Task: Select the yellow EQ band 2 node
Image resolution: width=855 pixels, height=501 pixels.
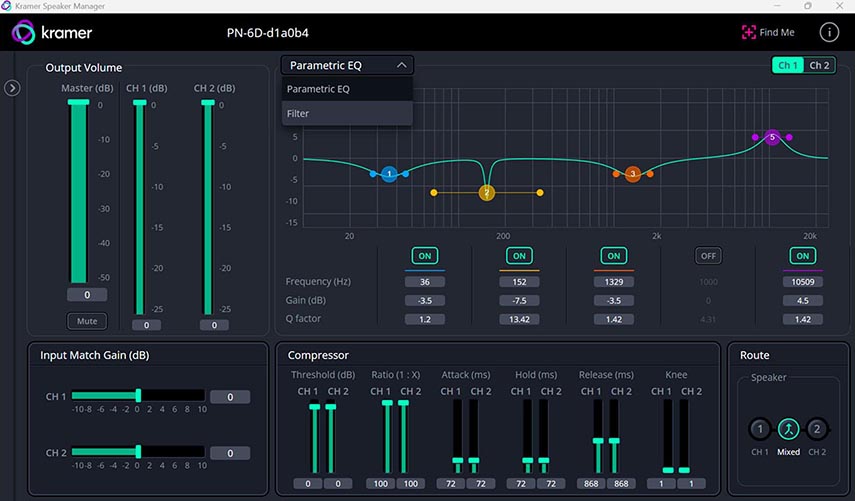Action: point(486,192)
